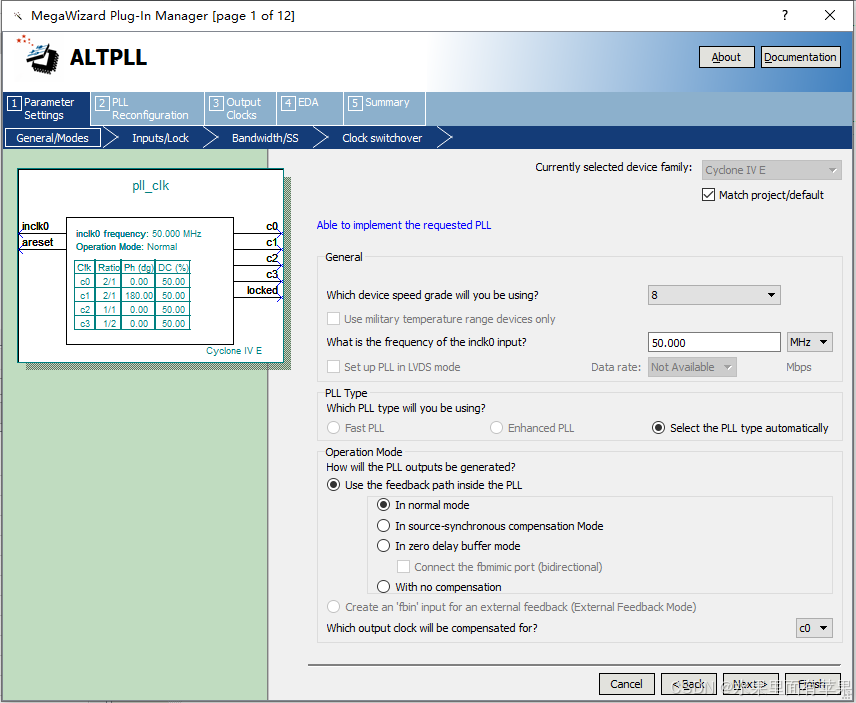Open the MHz frequency unit dropdown

tap(810, 343)
